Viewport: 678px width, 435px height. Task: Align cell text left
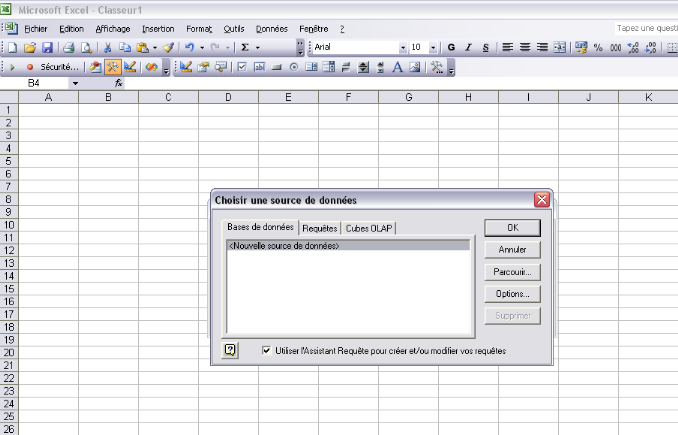[x=508, y=48]
